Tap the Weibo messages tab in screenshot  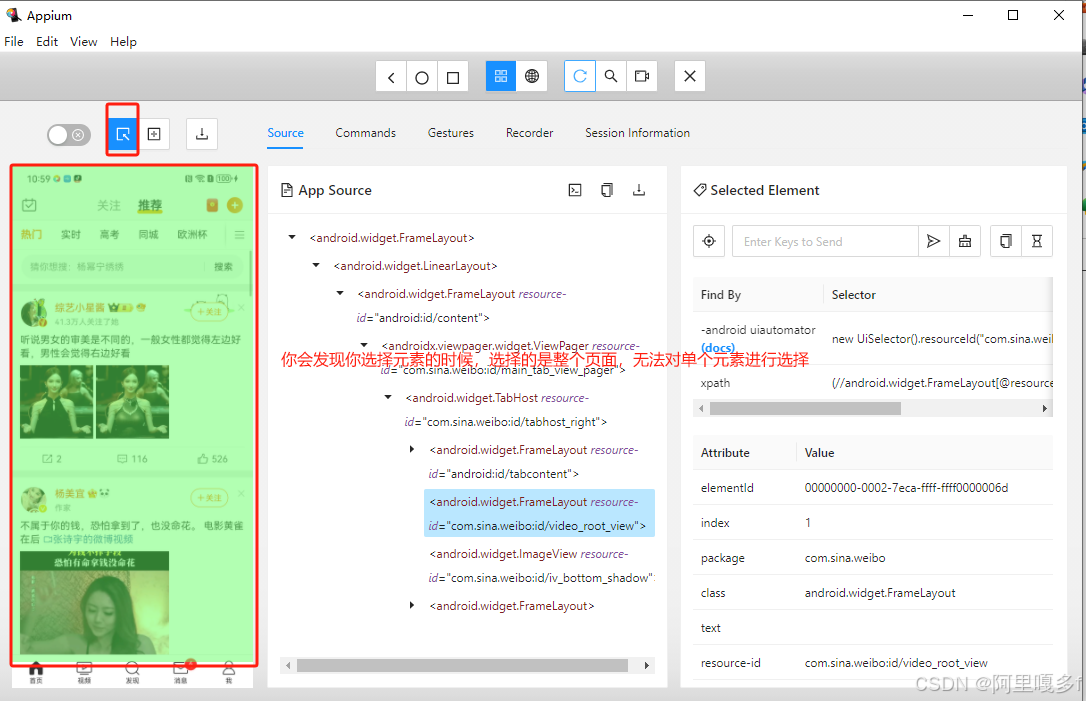tap(181, 672)
